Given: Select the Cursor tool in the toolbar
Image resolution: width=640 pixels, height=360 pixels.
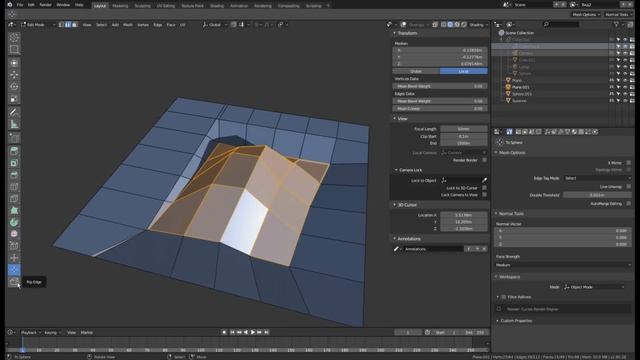Looking at the screenshot, I should tap(14, 37).
